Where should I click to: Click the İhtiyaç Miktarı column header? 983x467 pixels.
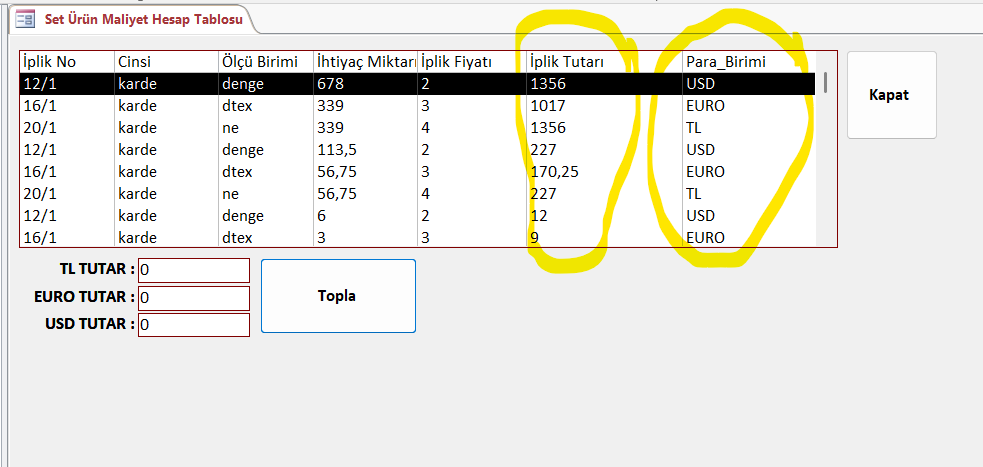click(365, 62)
